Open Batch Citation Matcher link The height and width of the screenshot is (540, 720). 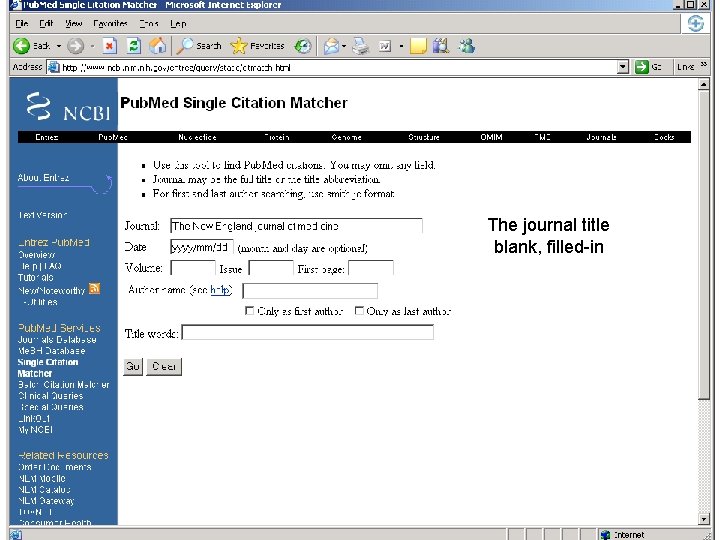click(x=63, y=384)
